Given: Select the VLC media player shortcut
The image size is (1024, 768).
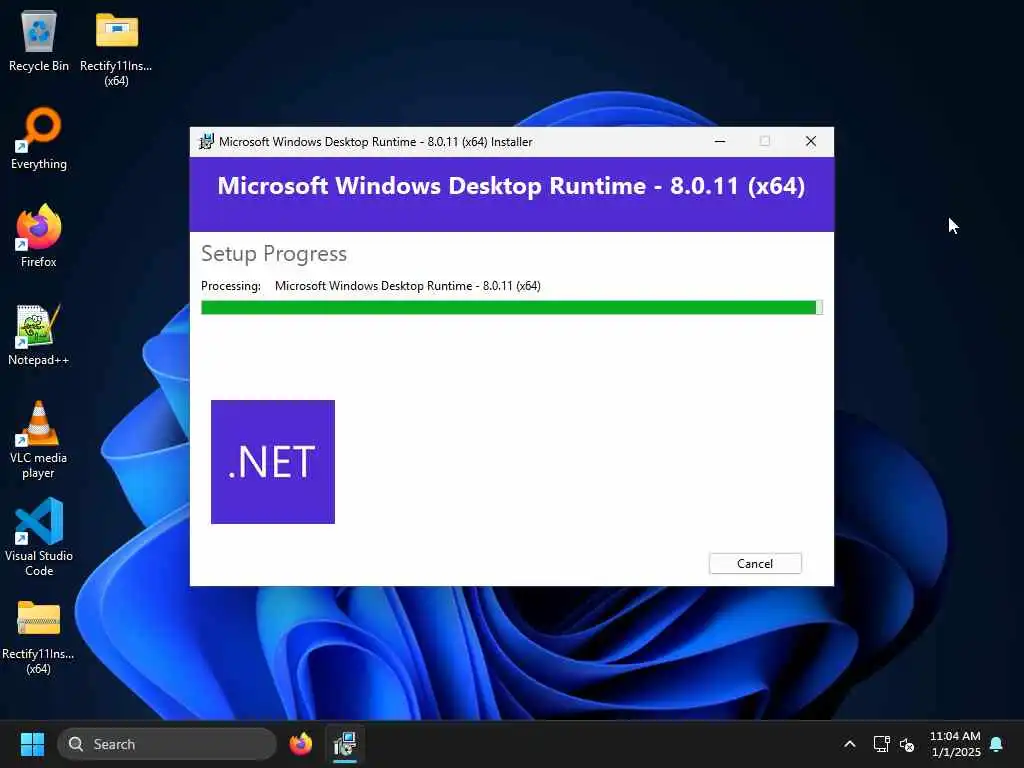Looking at the screenshot, I should click(39, 440).
